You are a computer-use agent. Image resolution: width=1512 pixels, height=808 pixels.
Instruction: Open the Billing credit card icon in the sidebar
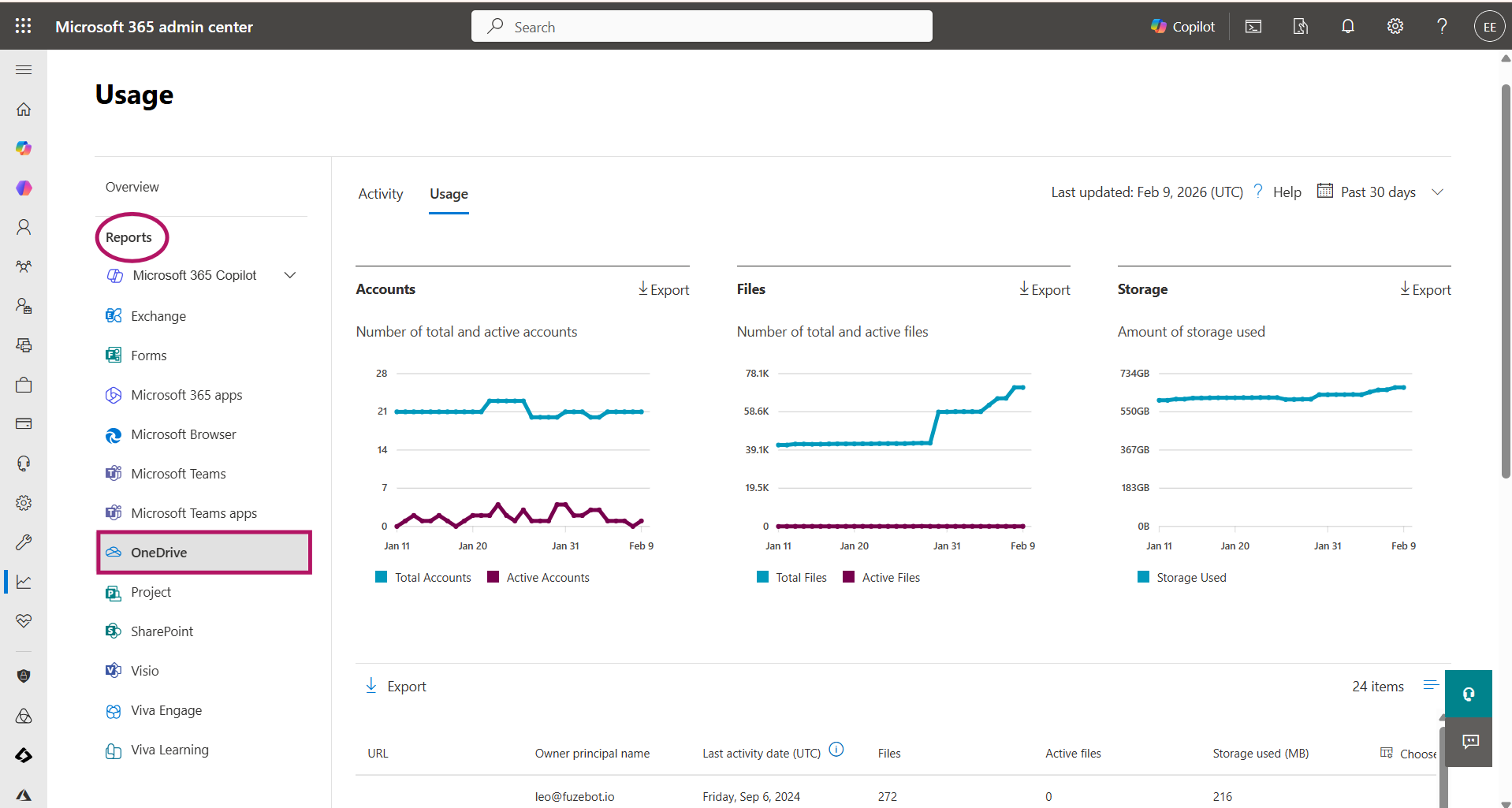pos(24,423)
